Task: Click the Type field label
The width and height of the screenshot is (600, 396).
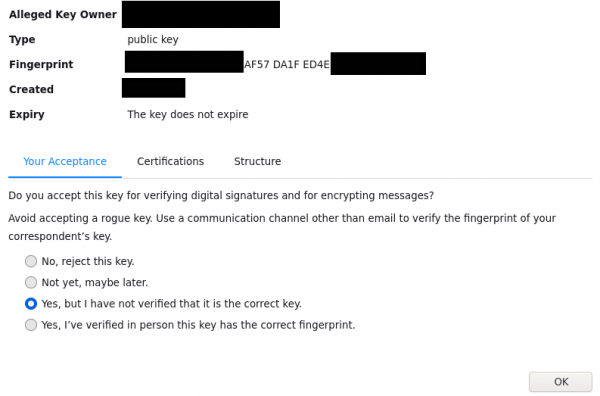Action: (x=22, y=39)
